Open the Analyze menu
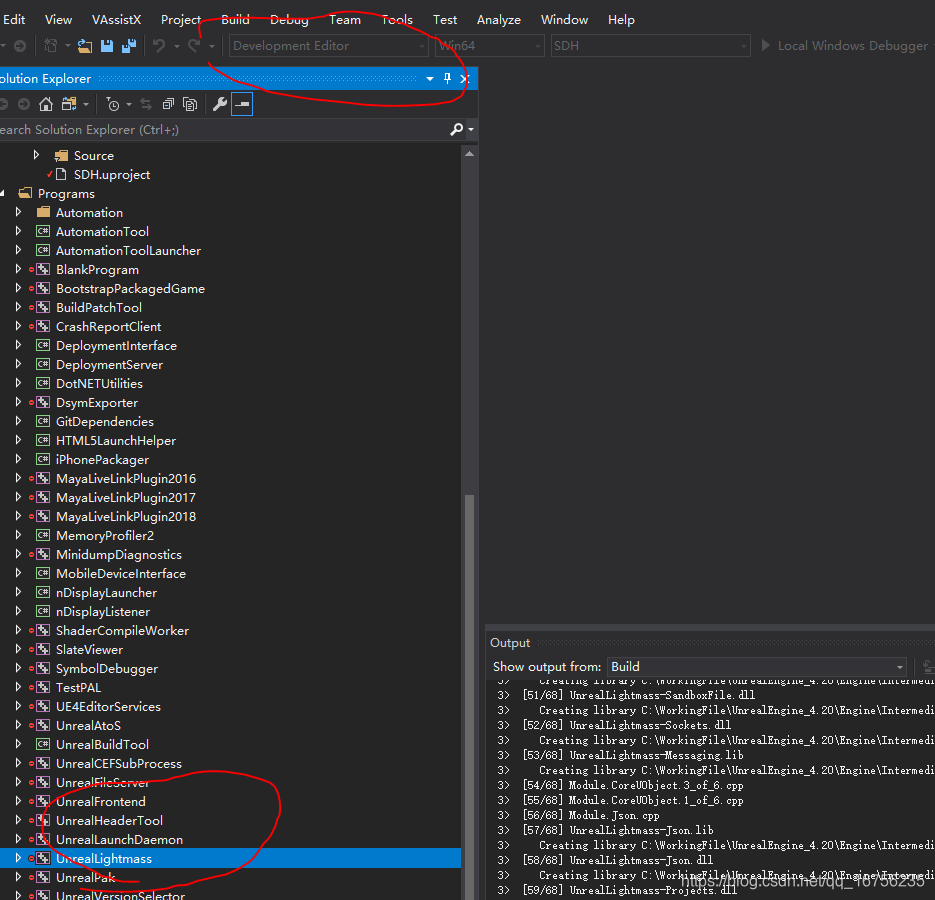The width and height of the screenshot is (935, 900). click(499, 20)
